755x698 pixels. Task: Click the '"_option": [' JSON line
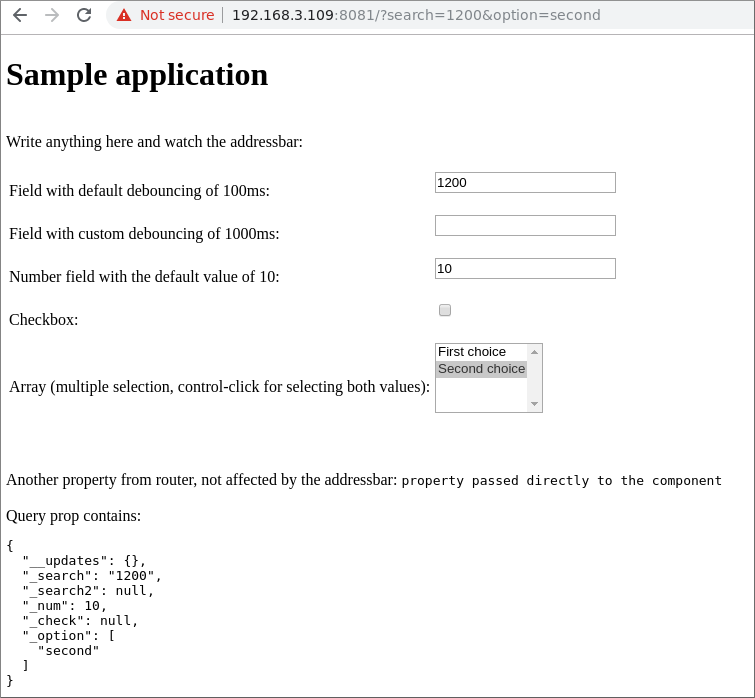68,636
